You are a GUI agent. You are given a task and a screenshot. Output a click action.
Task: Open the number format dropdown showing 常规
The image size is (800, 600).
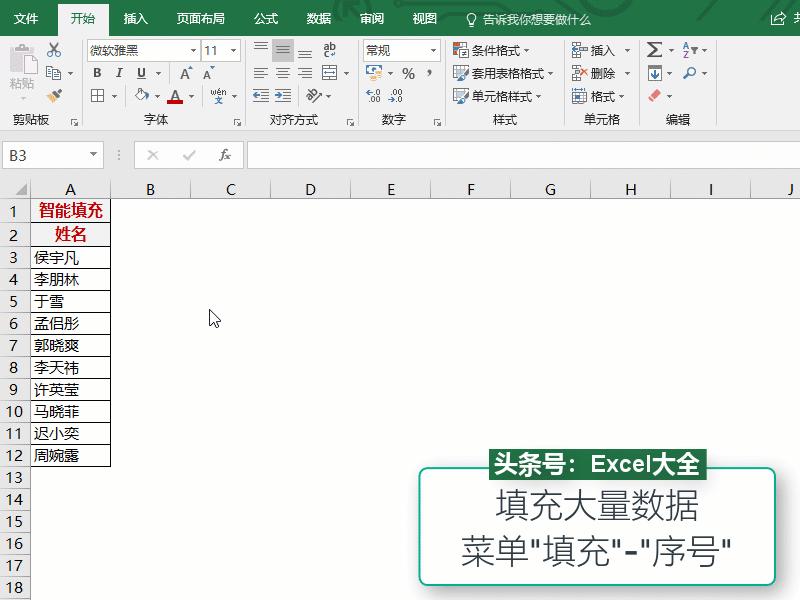[x=402, y=52]
